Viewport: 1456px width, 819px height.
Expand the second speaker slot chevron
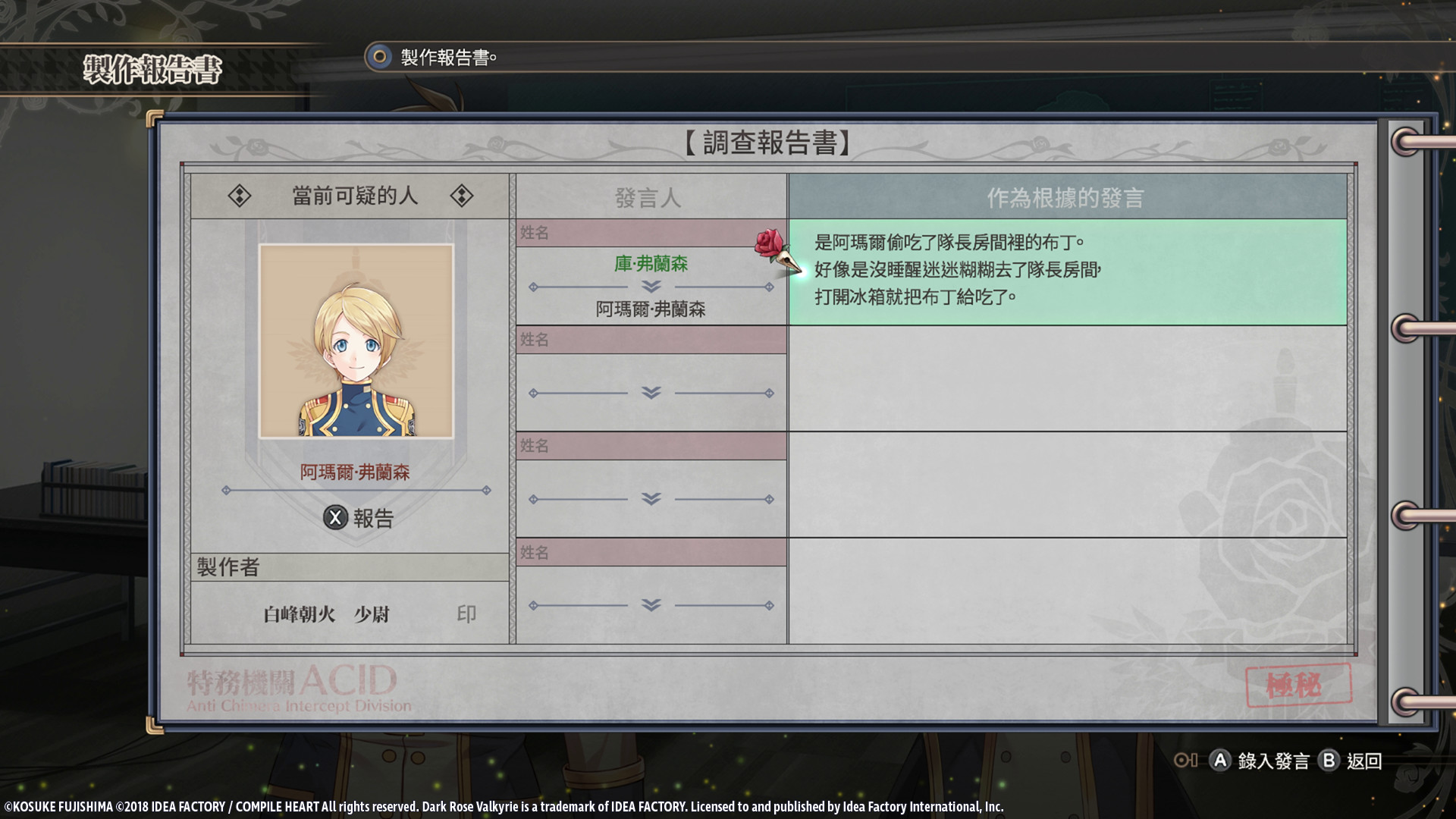(651, 393)
